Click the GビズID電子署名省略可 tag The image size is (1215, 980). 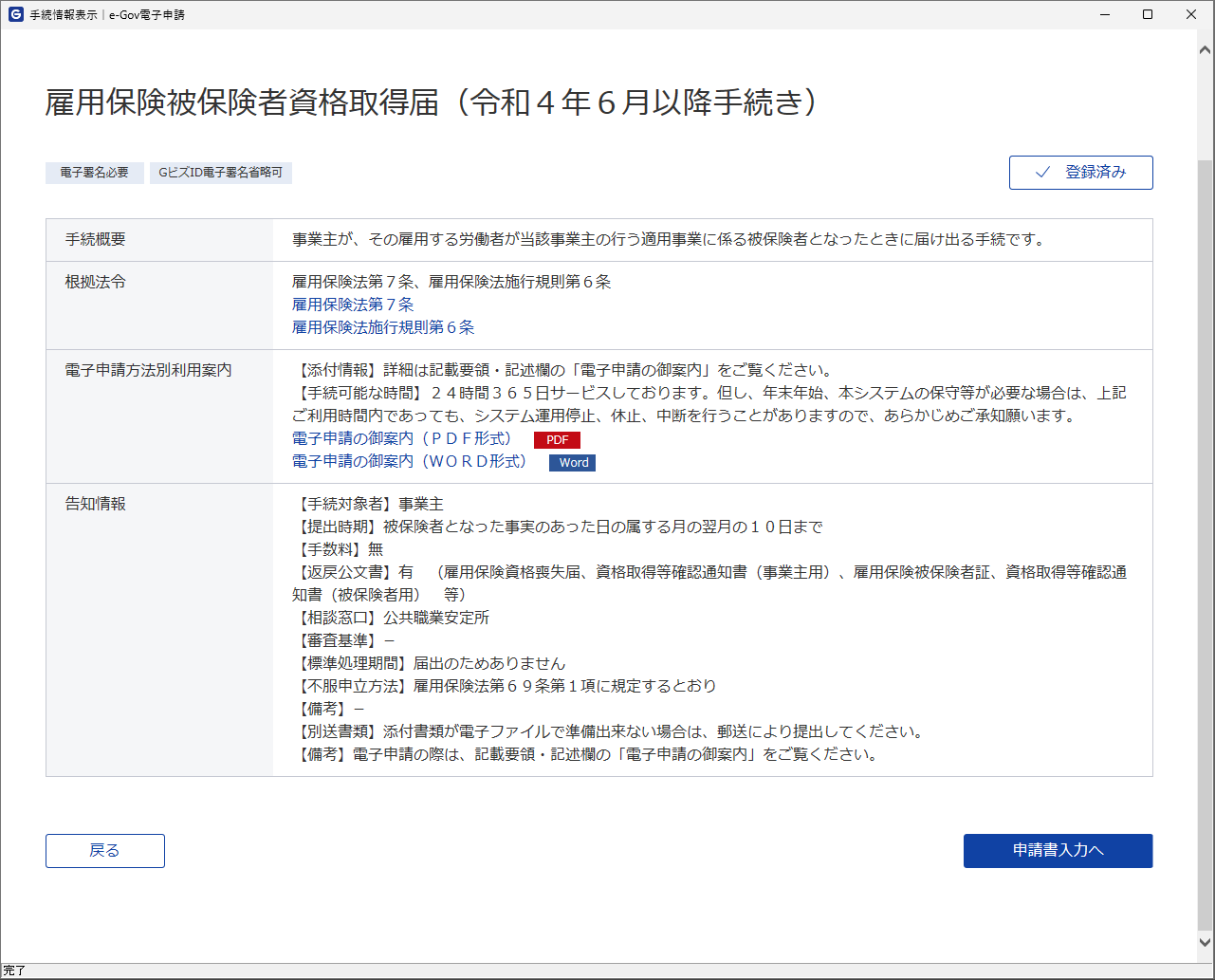coord(221,173)
